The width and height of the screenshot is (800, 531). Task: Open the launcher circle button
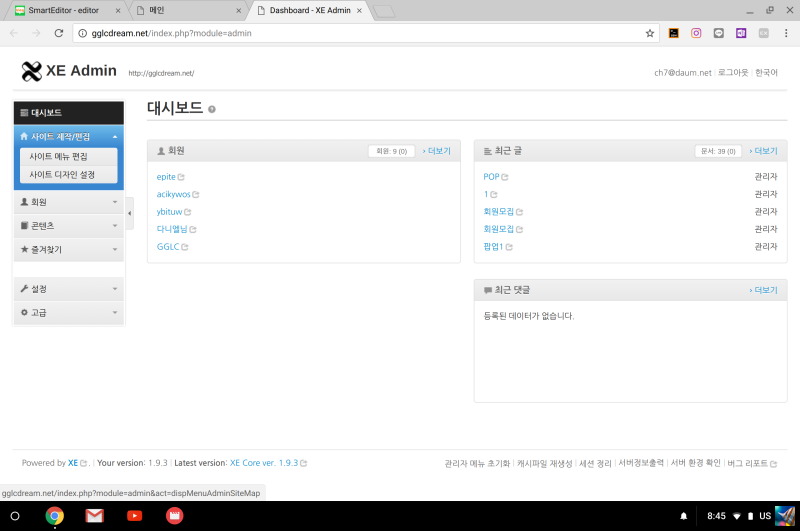pos(15,516)
